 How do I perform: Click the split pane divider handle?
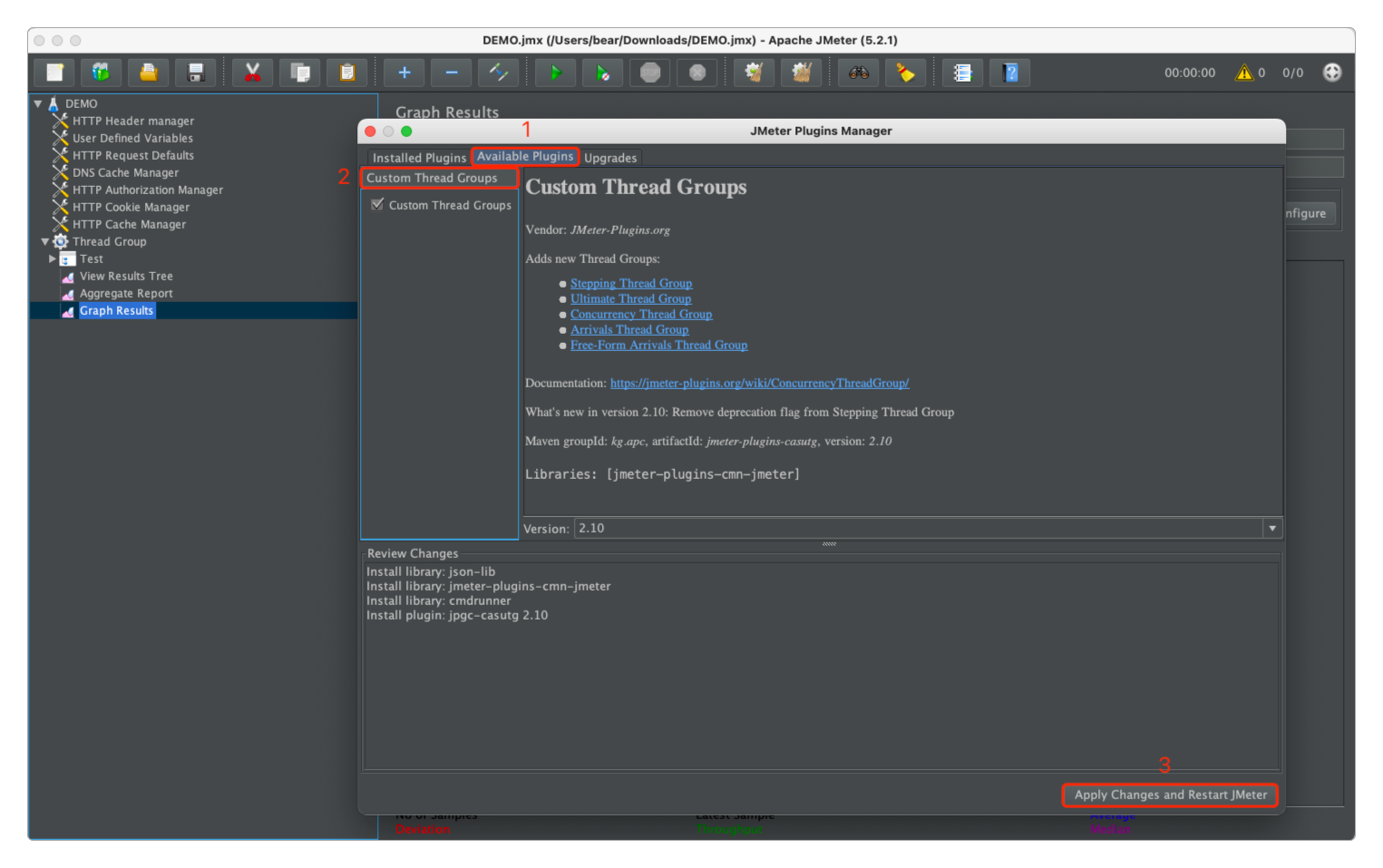(829, 543)
